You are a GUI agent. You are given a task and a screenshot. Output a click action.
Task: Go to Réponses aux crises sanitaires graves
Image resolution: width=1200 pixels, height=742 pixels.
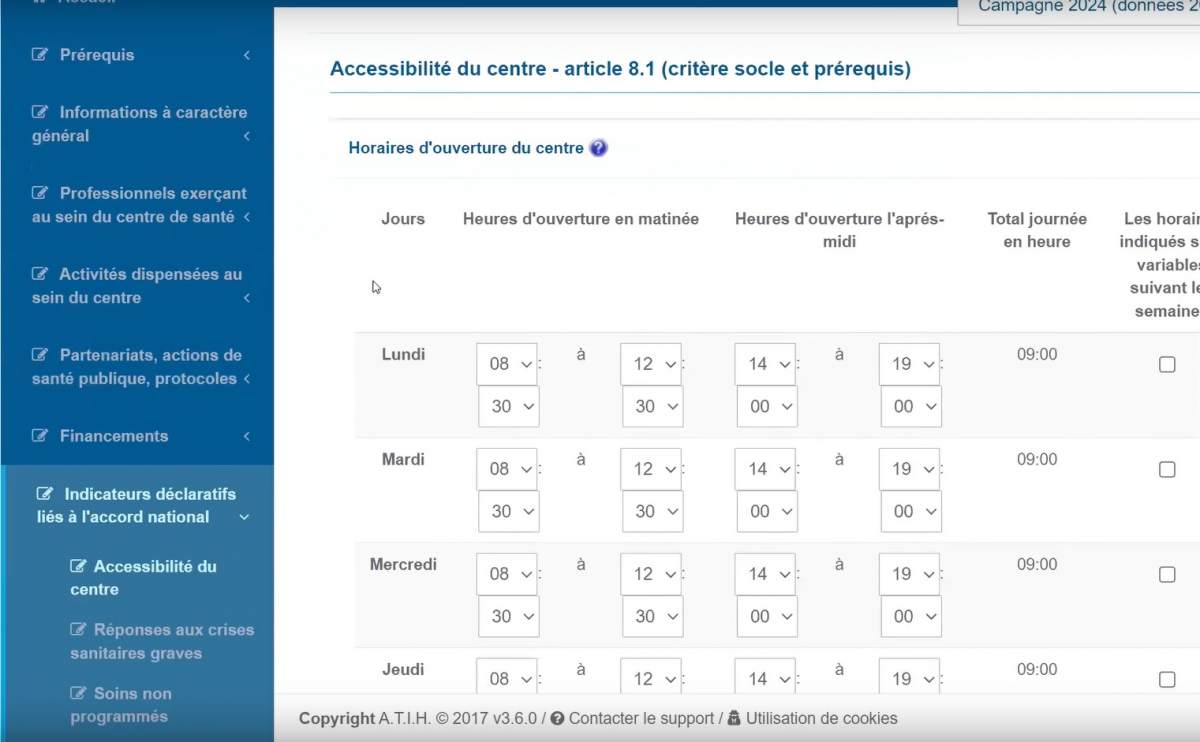pos(162,641)
